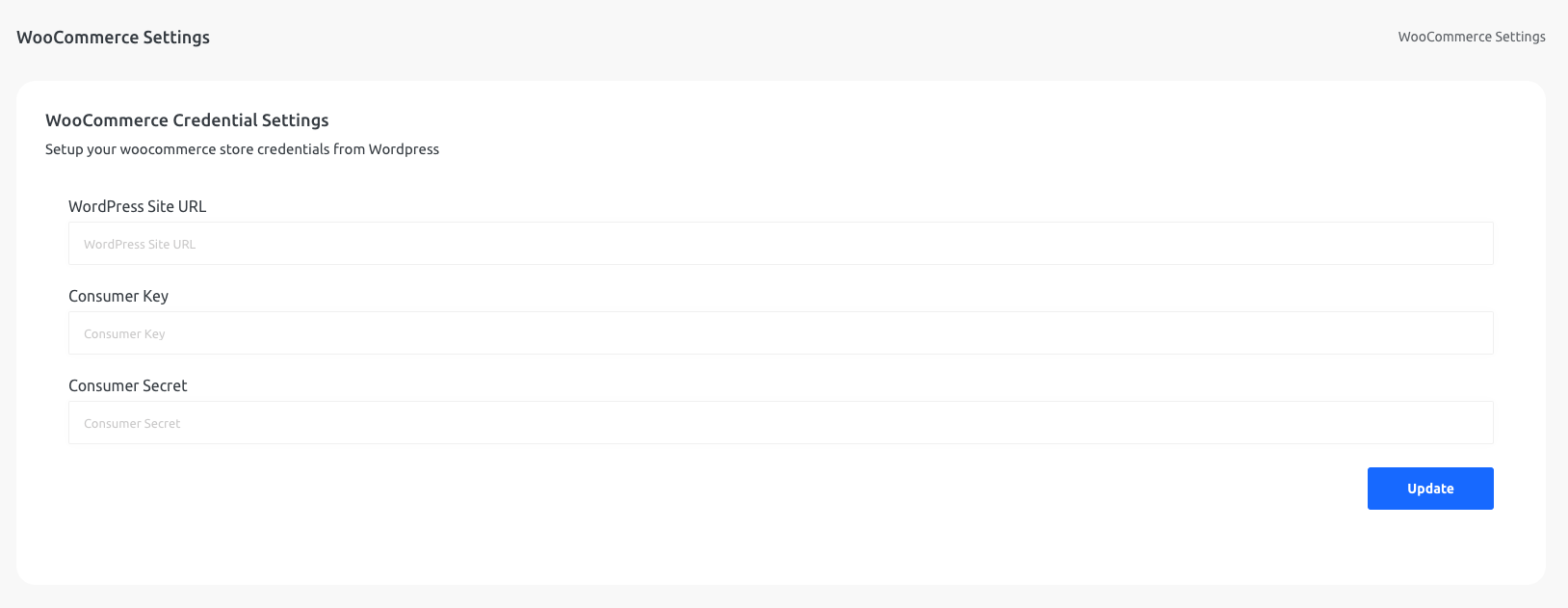This screenshot has width=1568, height=608.
Task: Click the top-left WooCommerce Settings text
Action: tap(113, 37)
